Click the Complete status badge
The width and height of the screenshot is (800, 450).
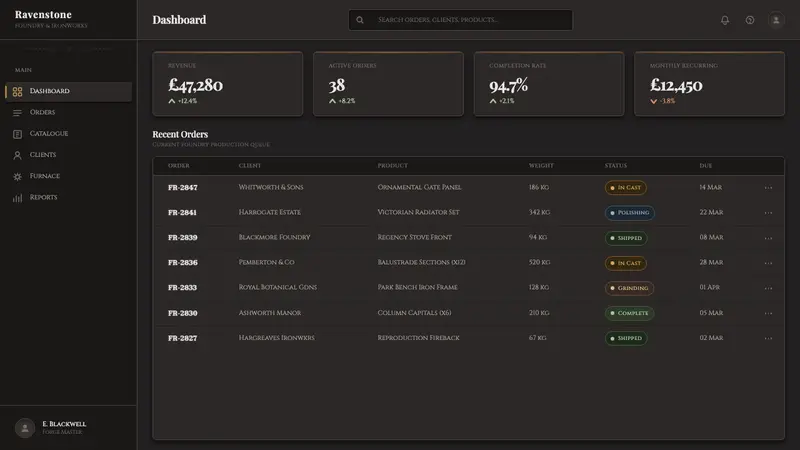[629, 313]
